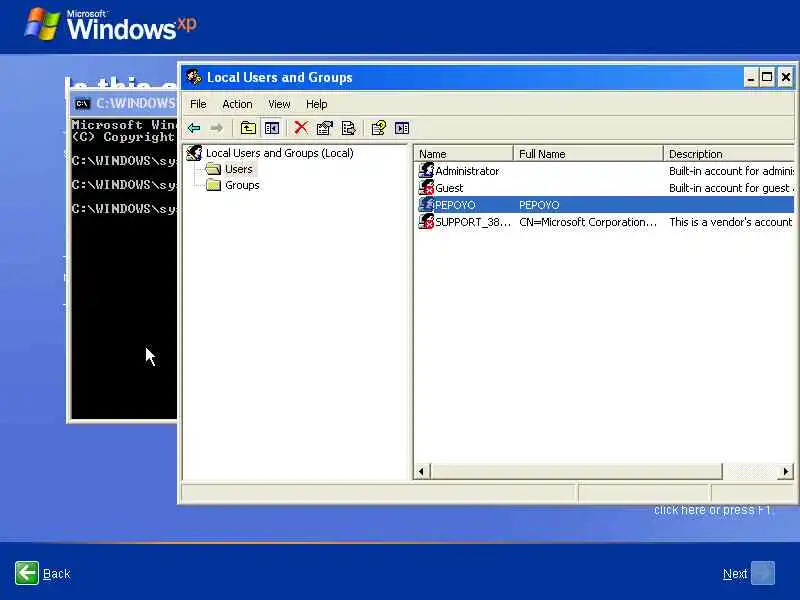Viewport: 800px width, 600px height.
Task: Click the horizontal scrollbar left arrow
Action: (421, 471)
